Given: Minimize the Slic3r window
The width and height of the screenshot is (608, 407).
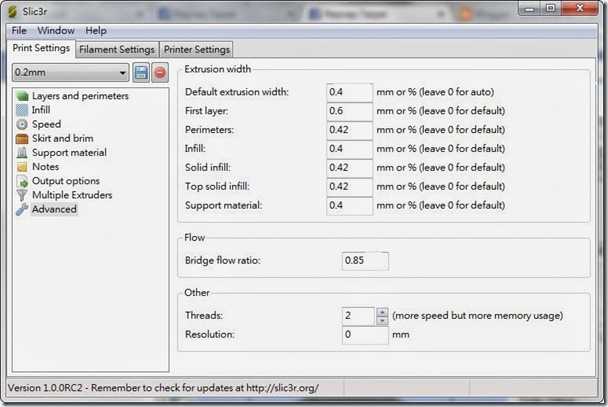Looking at the screenshot, I should point(530,9).
